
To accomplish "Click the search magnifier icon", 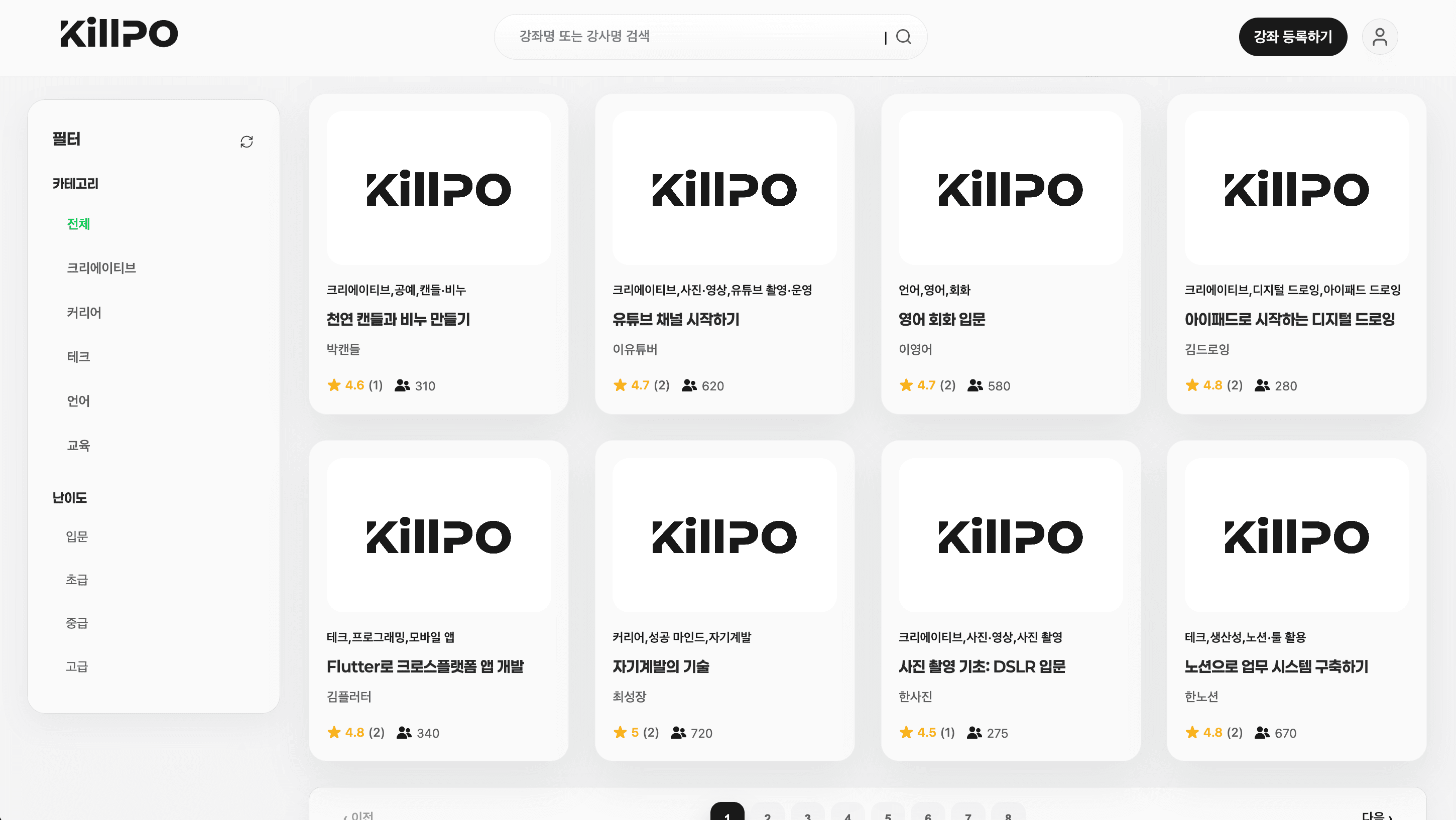I will (903, 36).
